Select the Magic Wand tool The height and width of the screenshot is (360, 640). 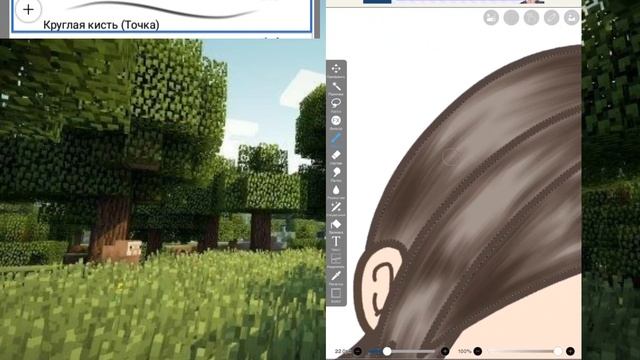click(336, 87)
